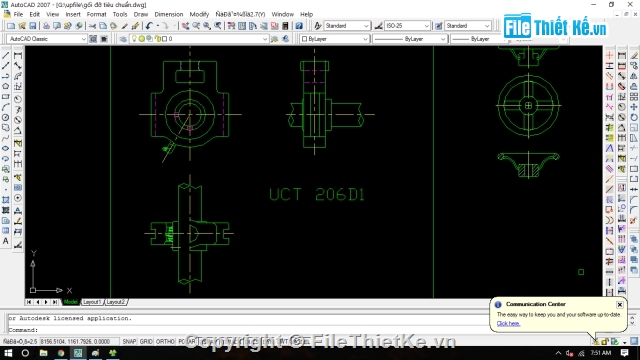Open the Dimension menu
Image resolution: width=640 pixels, height=360 pixels.
pos(169,14)
